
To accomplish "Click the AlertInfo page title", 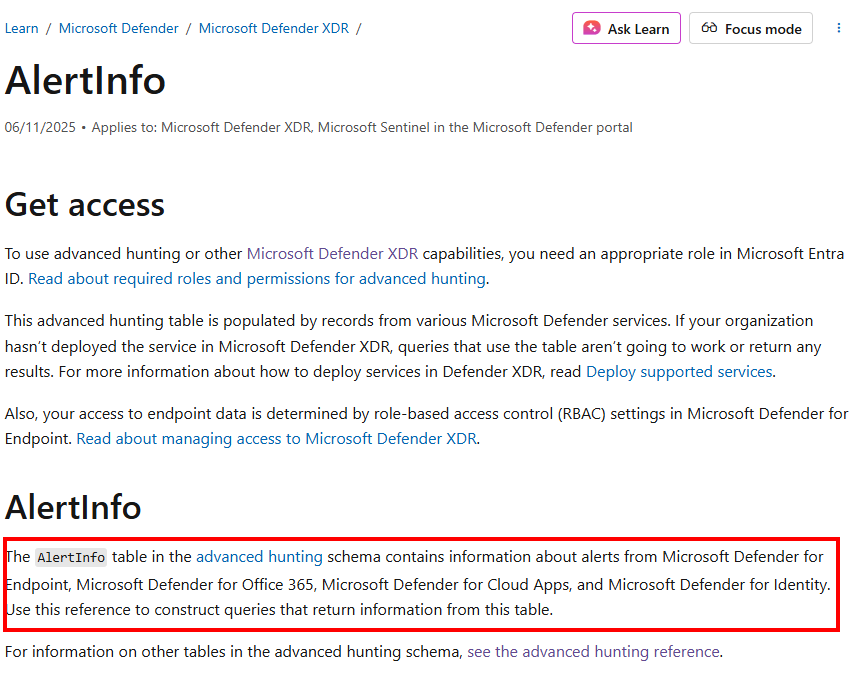I will pos(85,81).
